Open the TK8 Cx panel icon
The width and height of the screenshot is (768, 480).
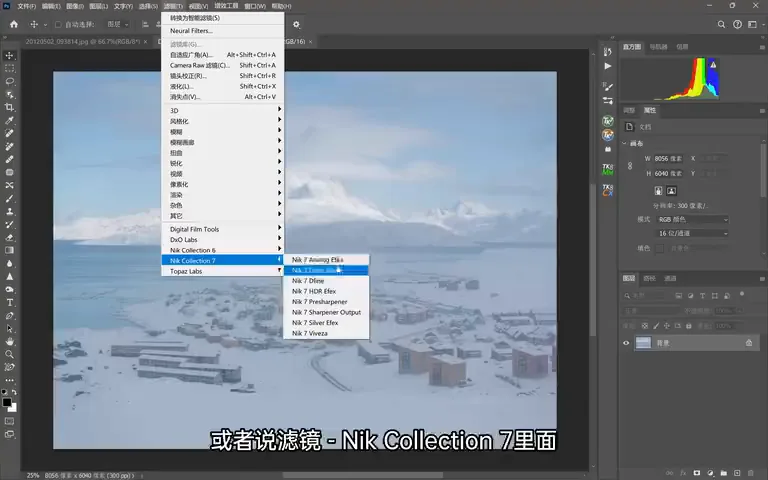pos(608,190)
